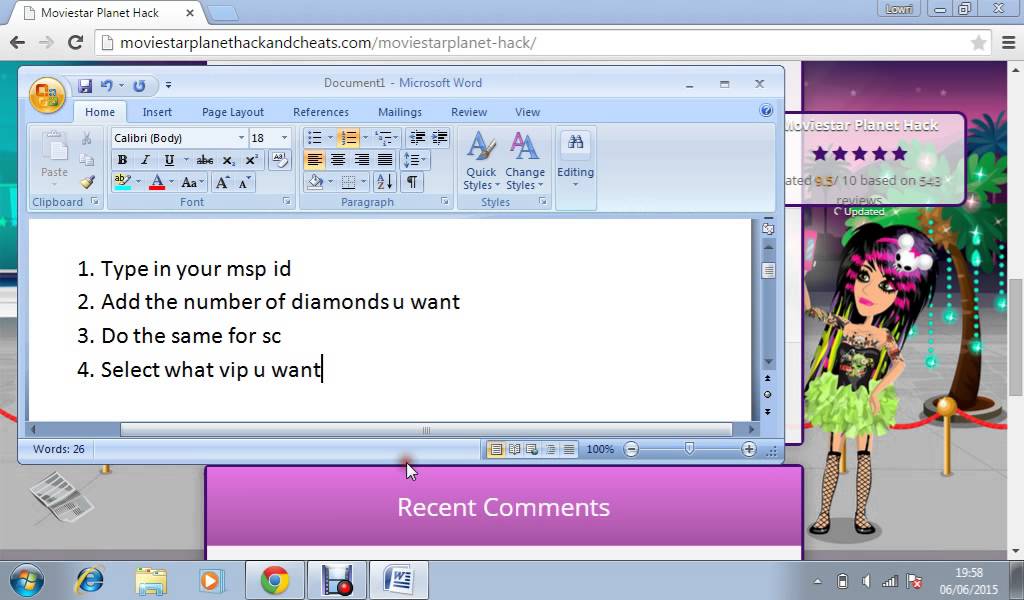
Task: Switch to Web Layout view
Action: [532, 449]
